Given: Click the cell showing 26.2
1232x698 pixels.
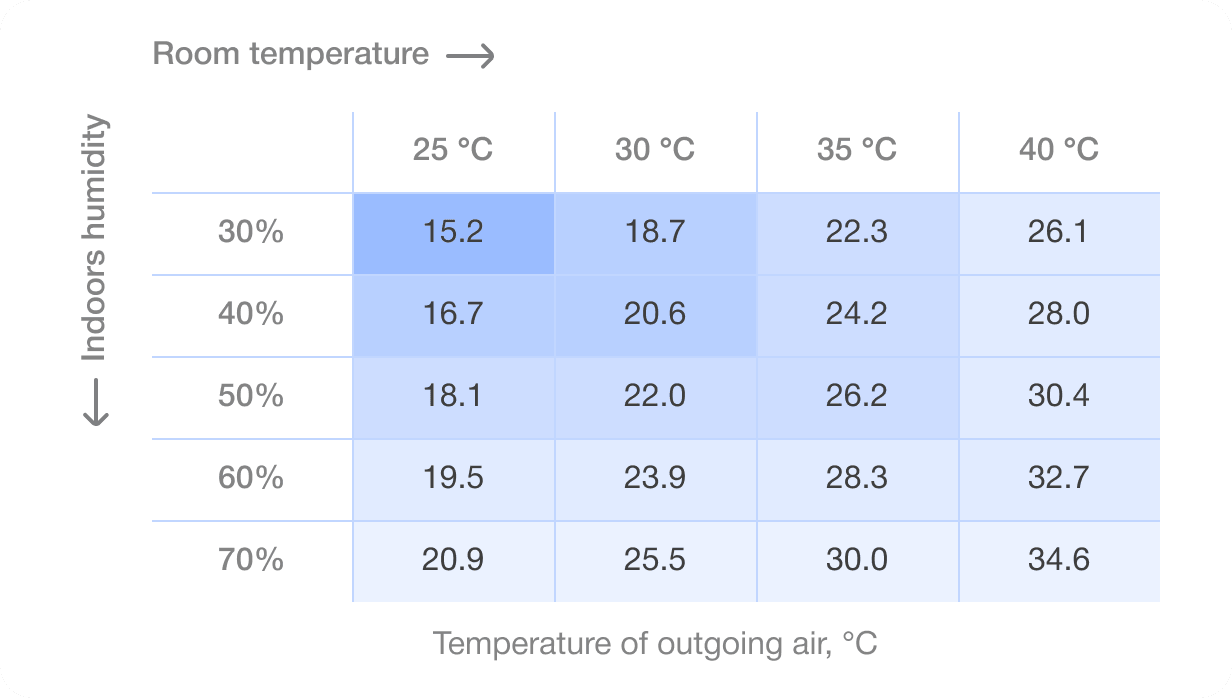Looking at the screenshot, I should click(x=857, y=397).
